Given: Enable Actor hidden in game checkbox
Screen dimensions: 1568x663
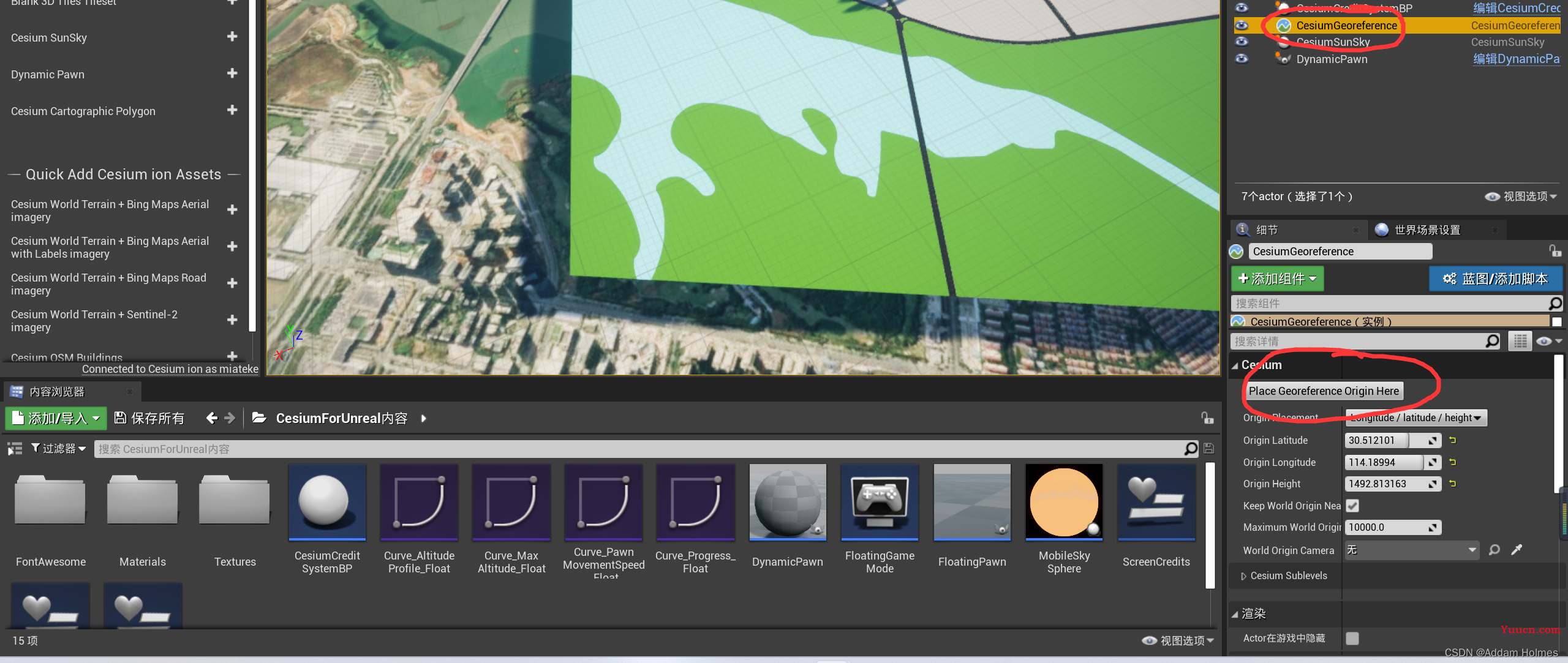Looking at the screenshot, I should 1352,639.
